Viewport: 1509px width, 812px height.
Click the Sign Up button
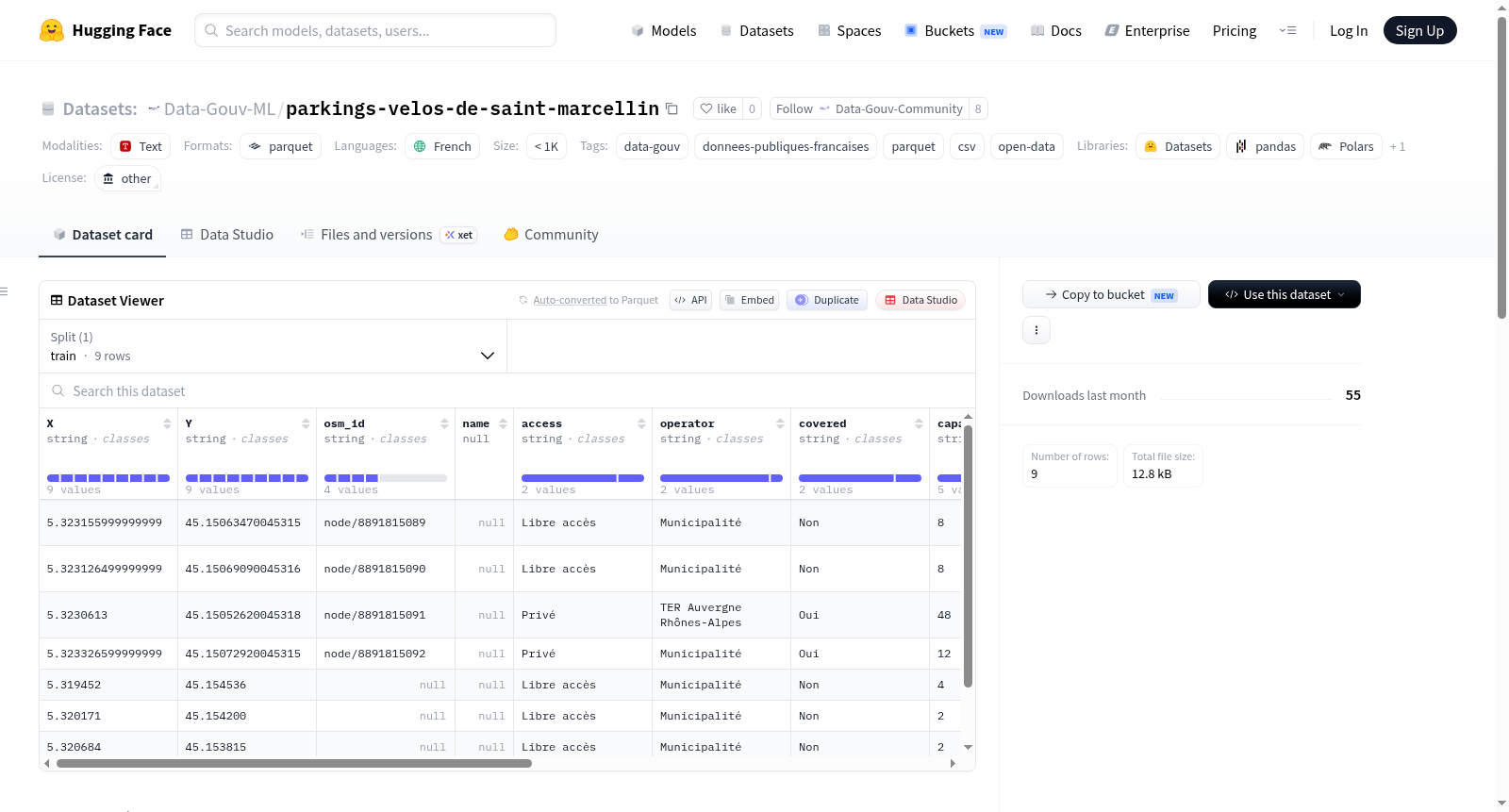pos(1419,30)
